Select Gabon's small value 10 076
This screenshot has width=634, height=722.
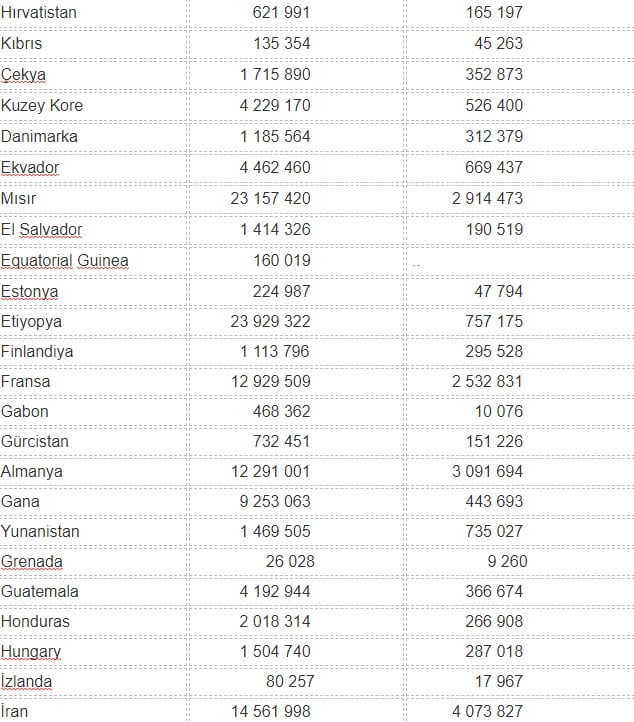click(499, 411)
